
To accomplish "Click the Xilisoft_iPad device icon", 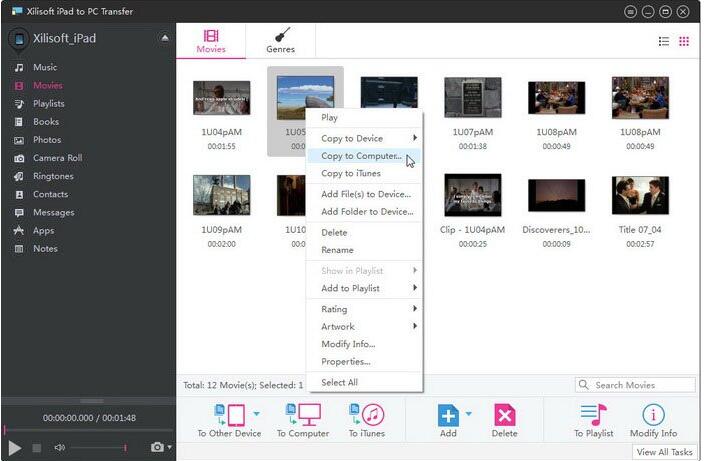I will 19,39.
